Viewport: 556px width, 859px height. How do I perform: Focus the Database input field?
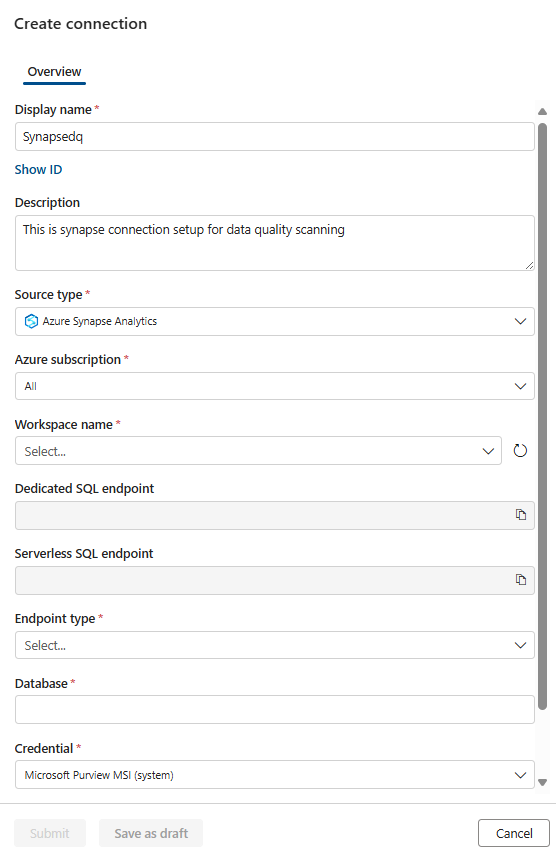[x=274, y=710]
